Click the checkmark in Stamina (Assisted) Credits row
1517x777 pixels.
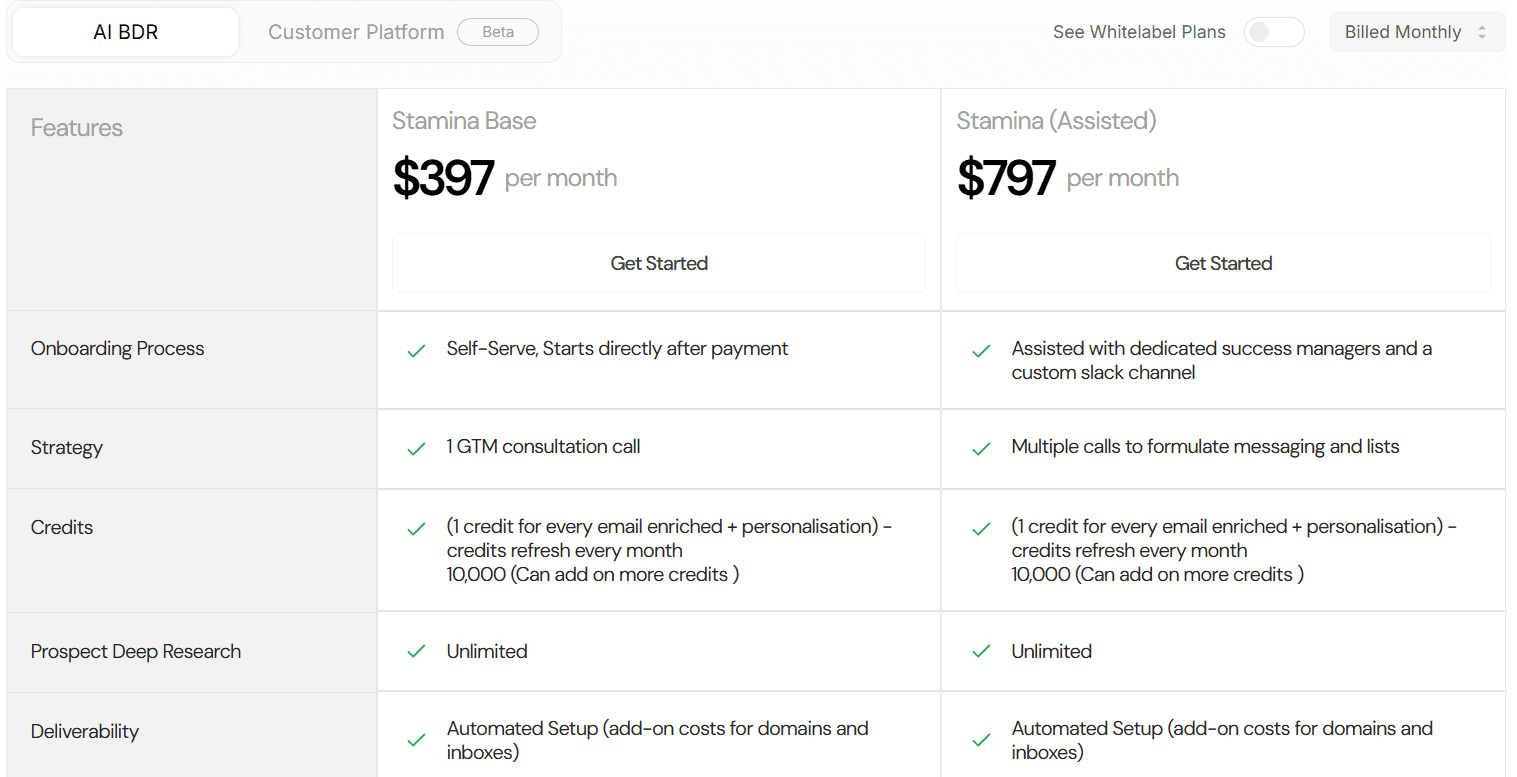click(981, 529)
